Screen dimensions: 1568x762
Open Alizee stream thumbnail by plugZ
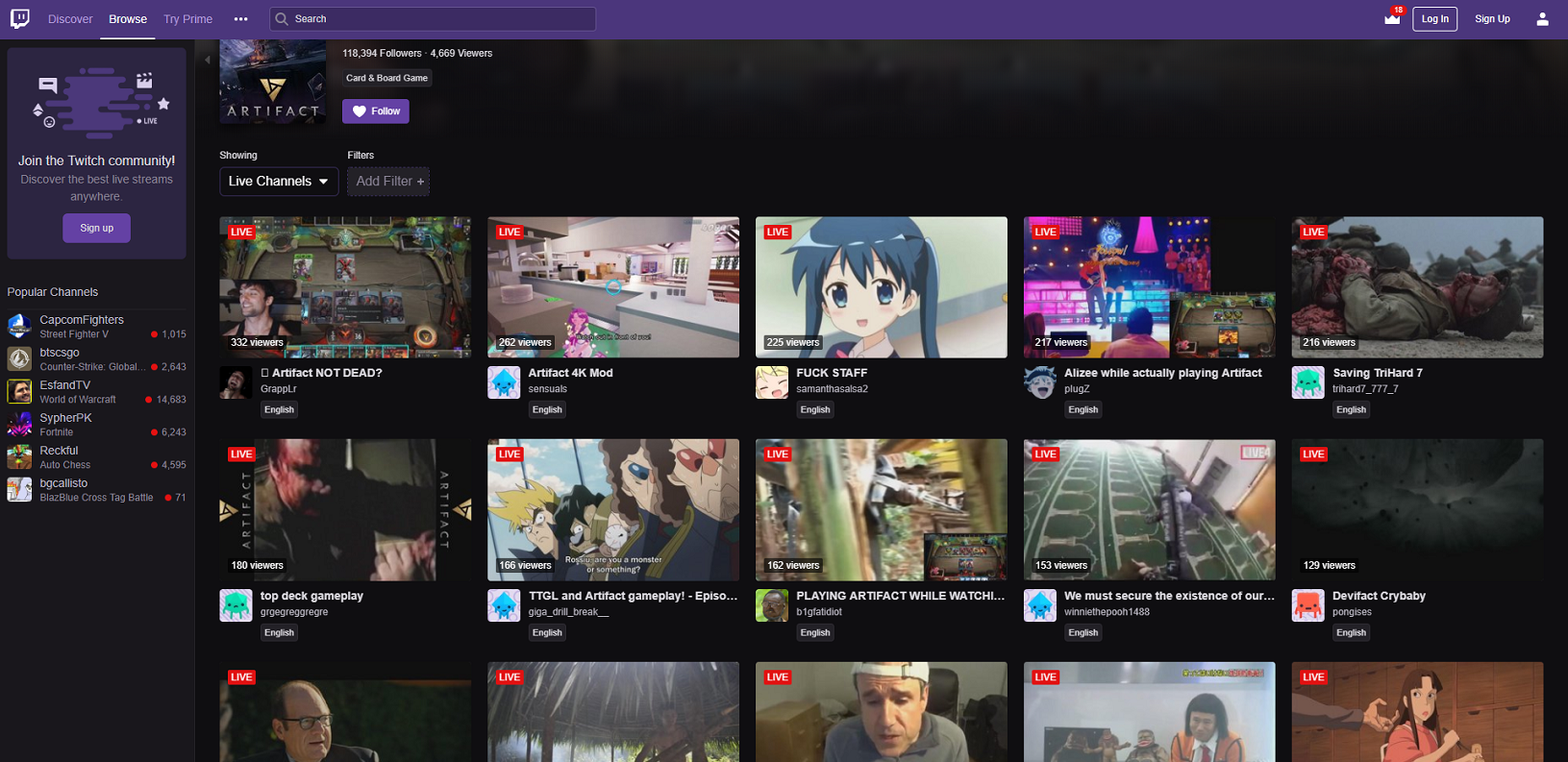pos(1150,287)
